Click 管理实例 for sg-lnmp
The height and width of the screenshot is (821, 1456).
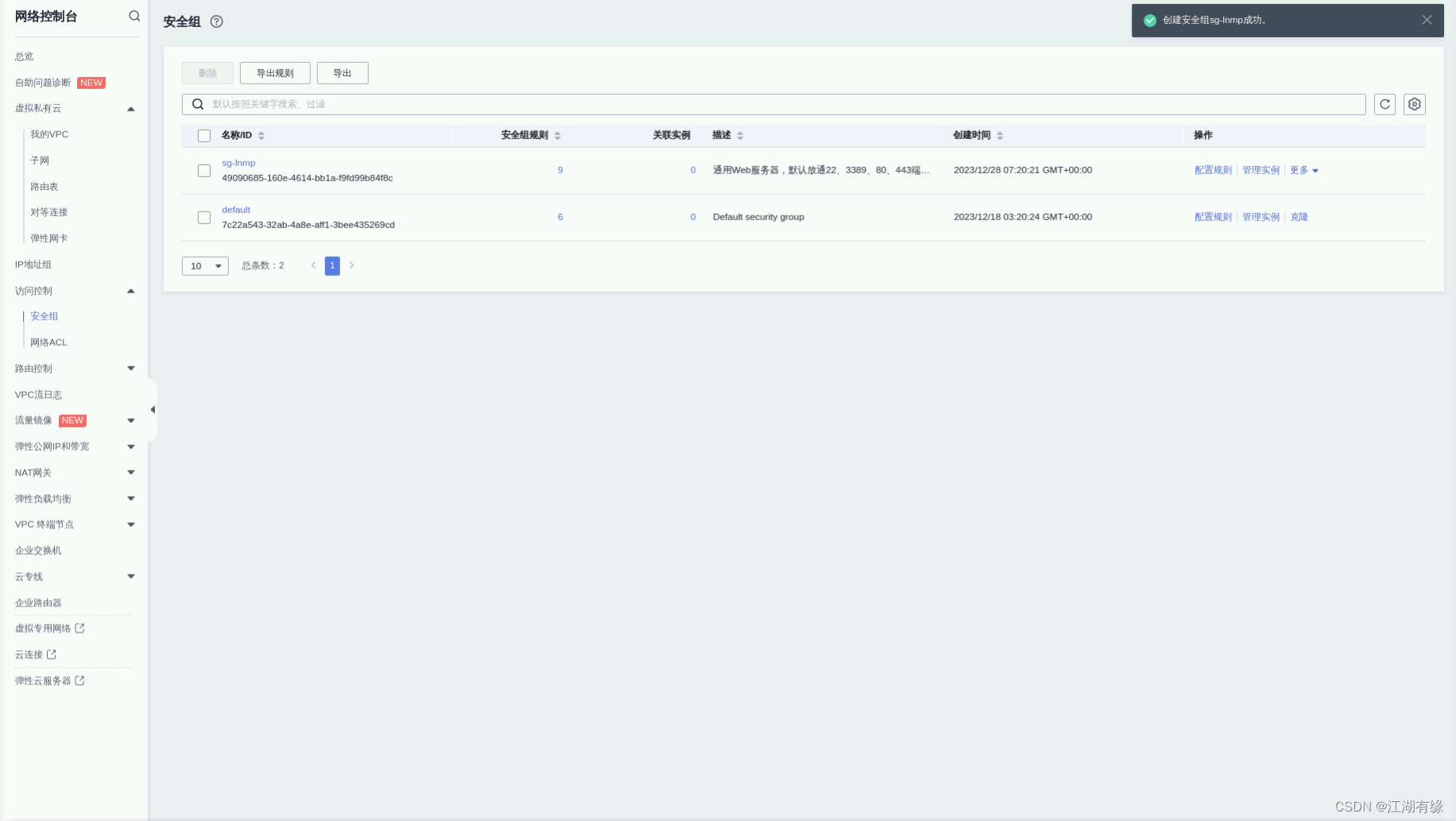pyautogui.click(x=1261, y=170)
